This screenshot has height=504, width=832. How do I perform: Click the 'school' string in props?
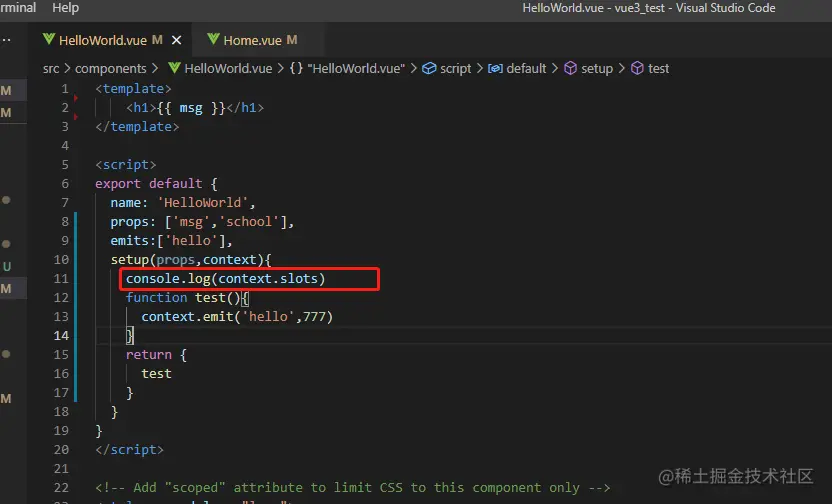tap(249, 222)
